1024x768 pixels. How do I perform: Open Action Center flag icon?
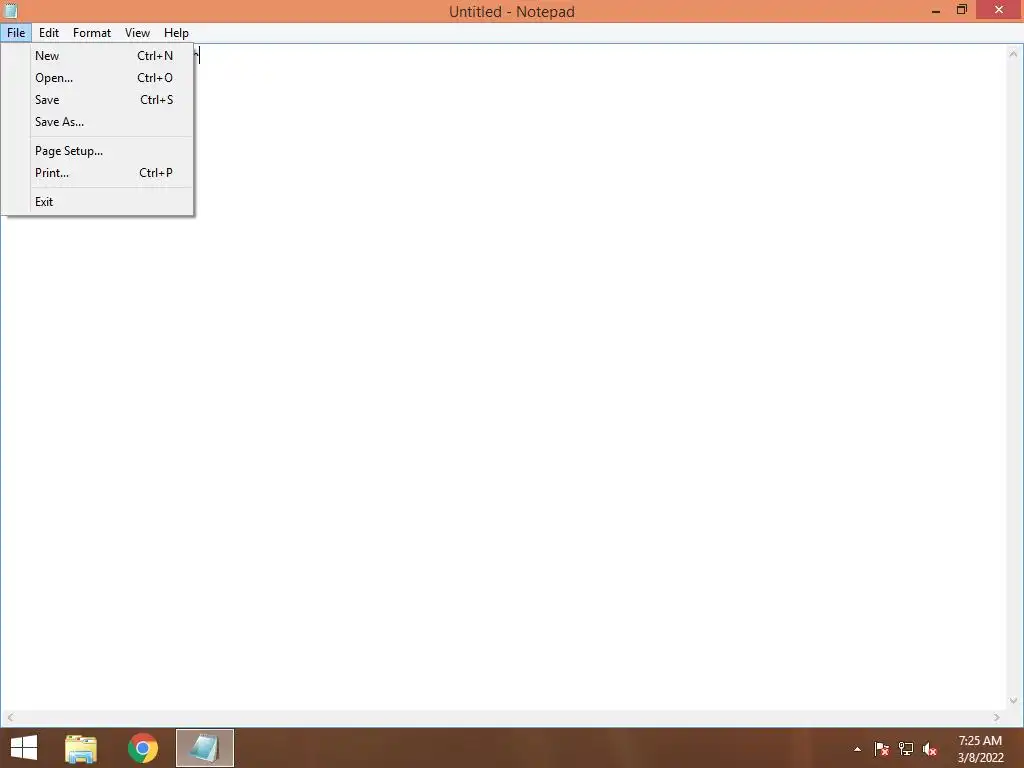coord(881,749)
